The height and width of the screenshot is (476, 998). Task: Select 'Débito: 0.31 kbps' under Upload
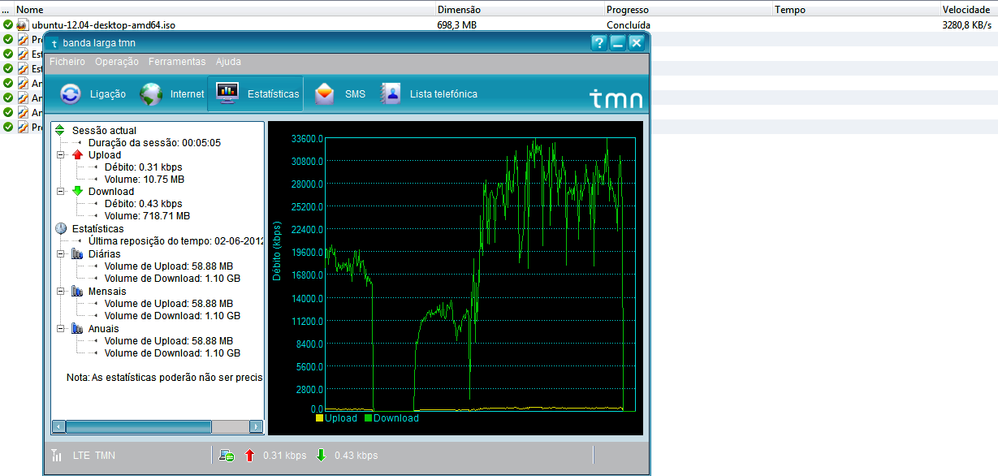click(143, 167)
